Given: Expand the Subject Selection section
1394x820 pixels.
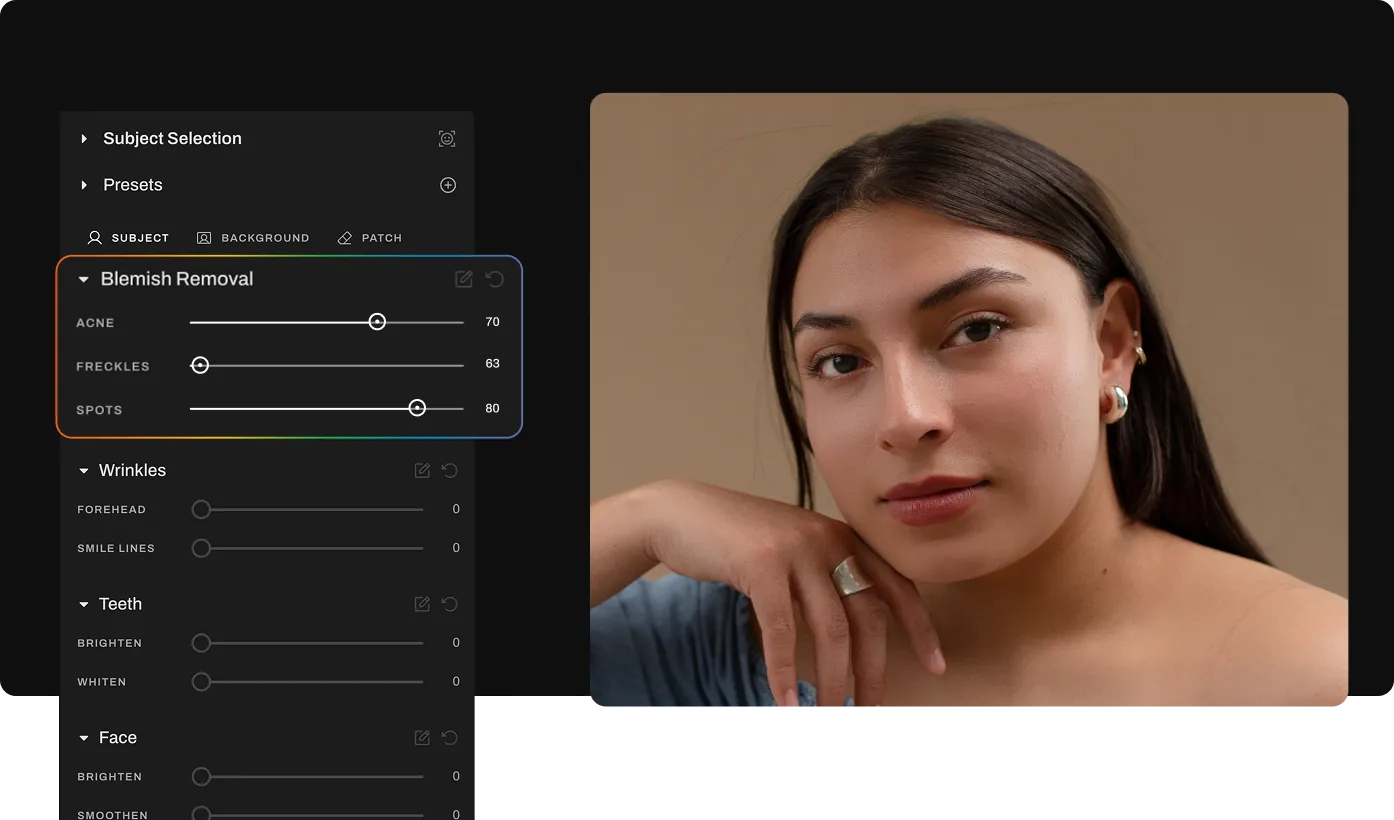Looking at the screenshot, I should (x=84, y=139).
